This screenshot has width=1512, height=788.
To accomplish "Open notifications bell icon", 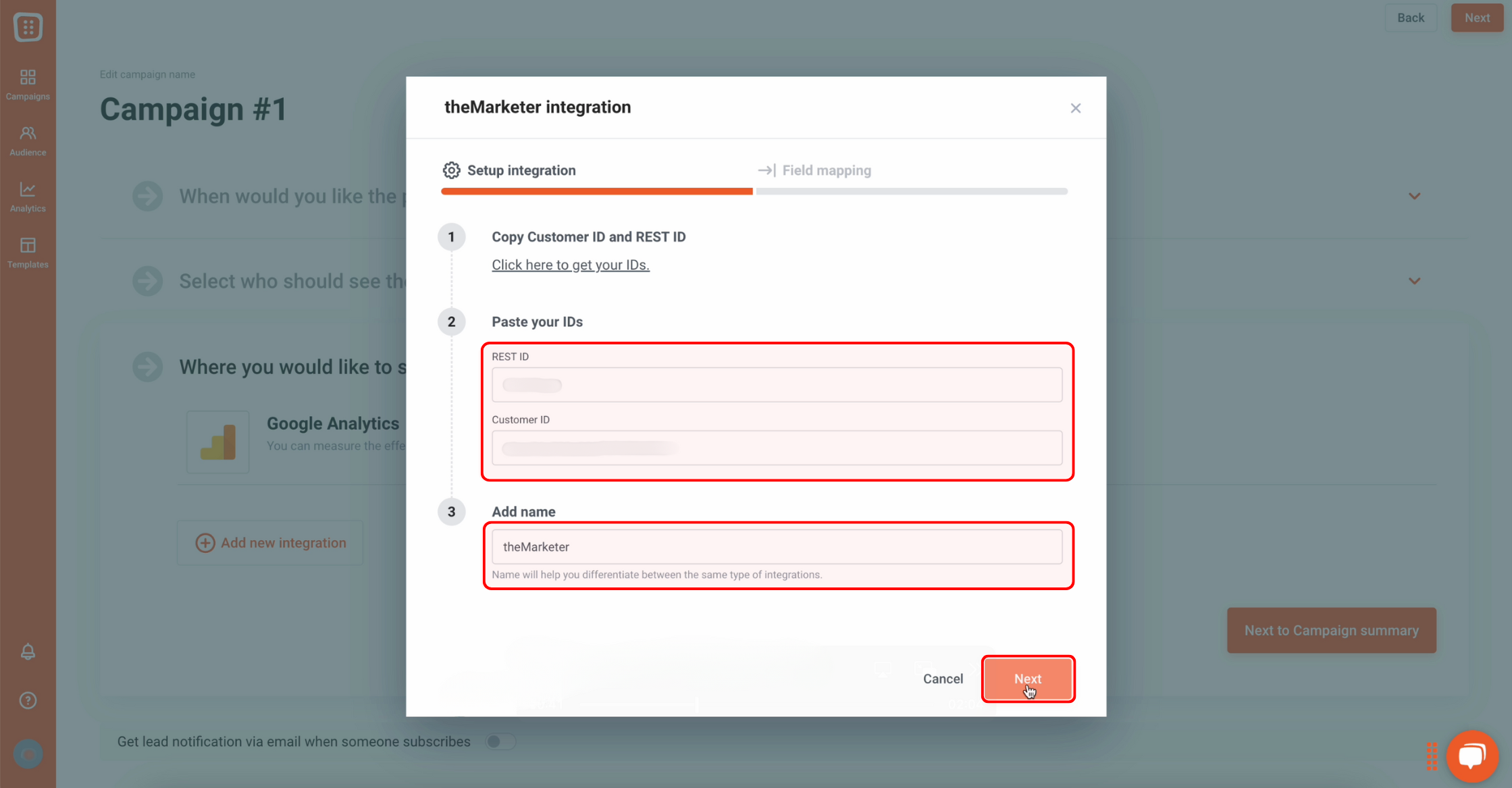I will point(28,652).
